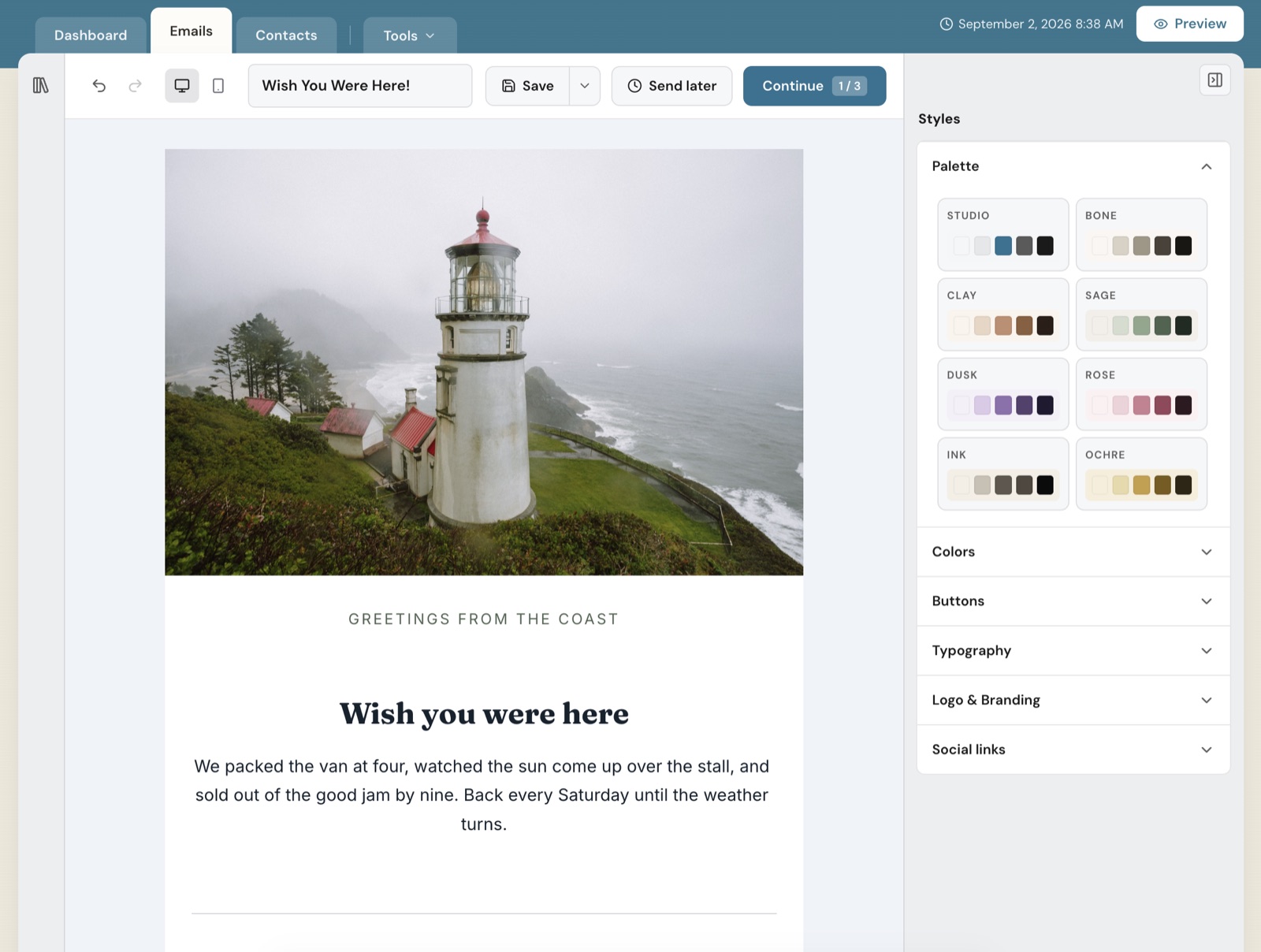Screen dimensions: 1261x952
Task: Open the Save options dropdown arrow
Action: coord(585,86)
